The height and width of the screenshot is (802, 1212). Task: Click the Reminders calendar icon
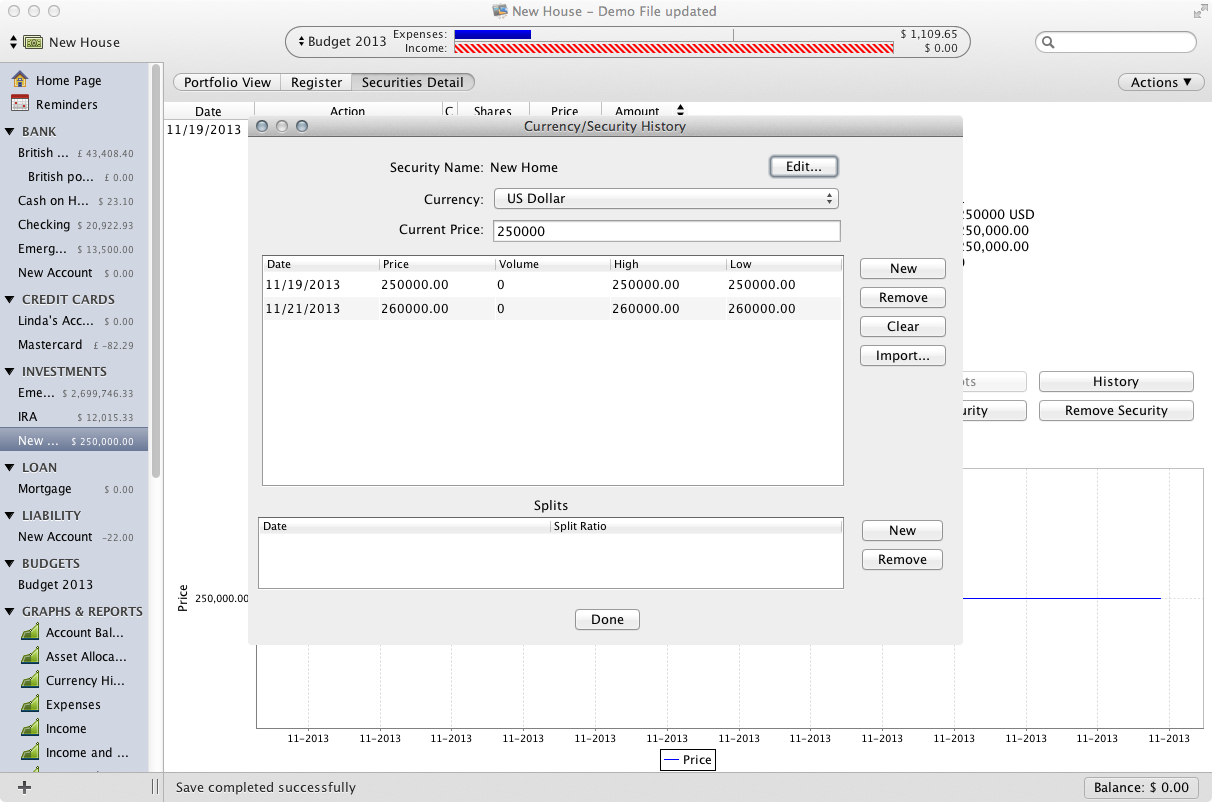coord(20,104)
